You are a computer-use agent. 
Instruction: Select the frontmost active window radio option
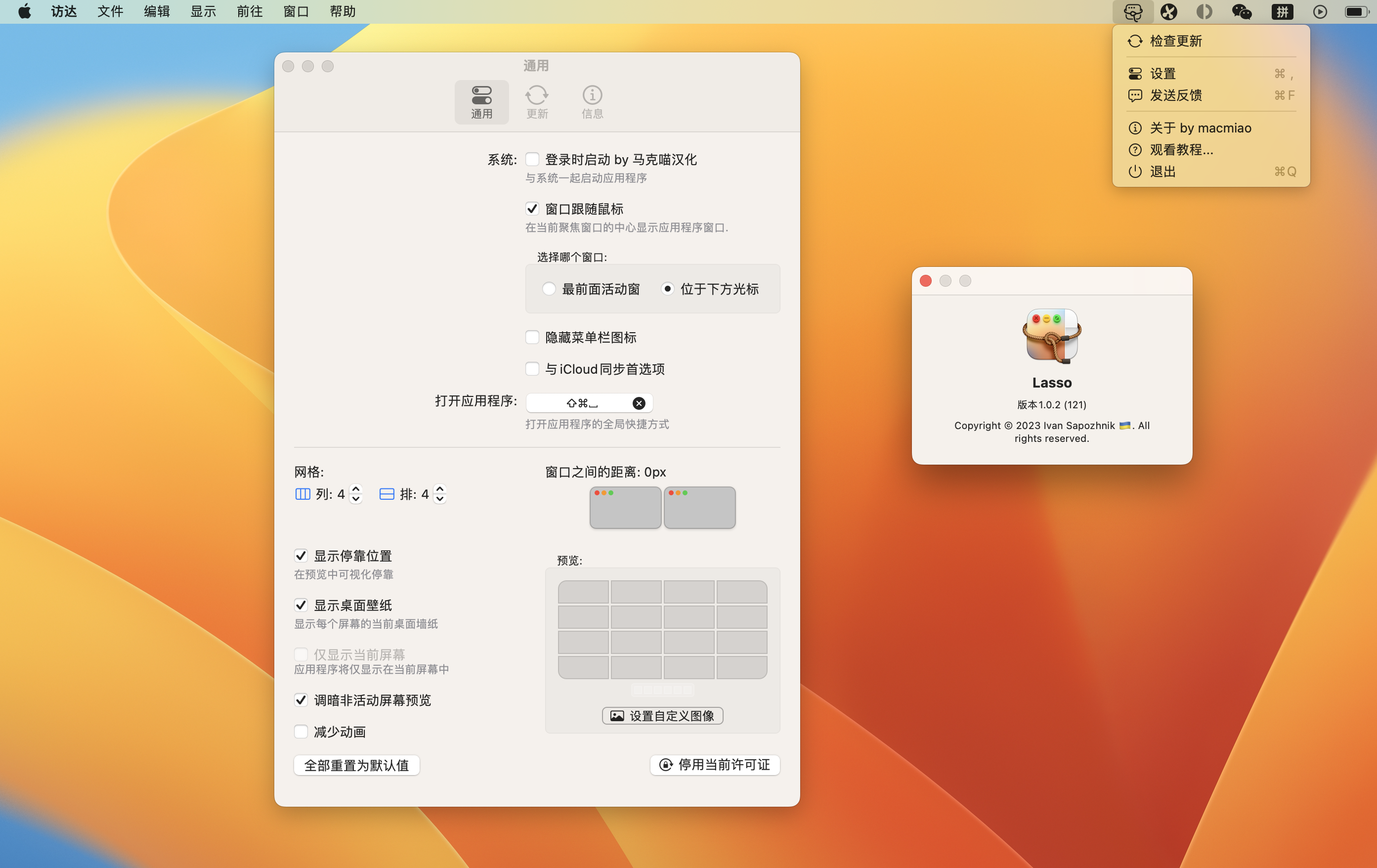[x=549, y=289]
